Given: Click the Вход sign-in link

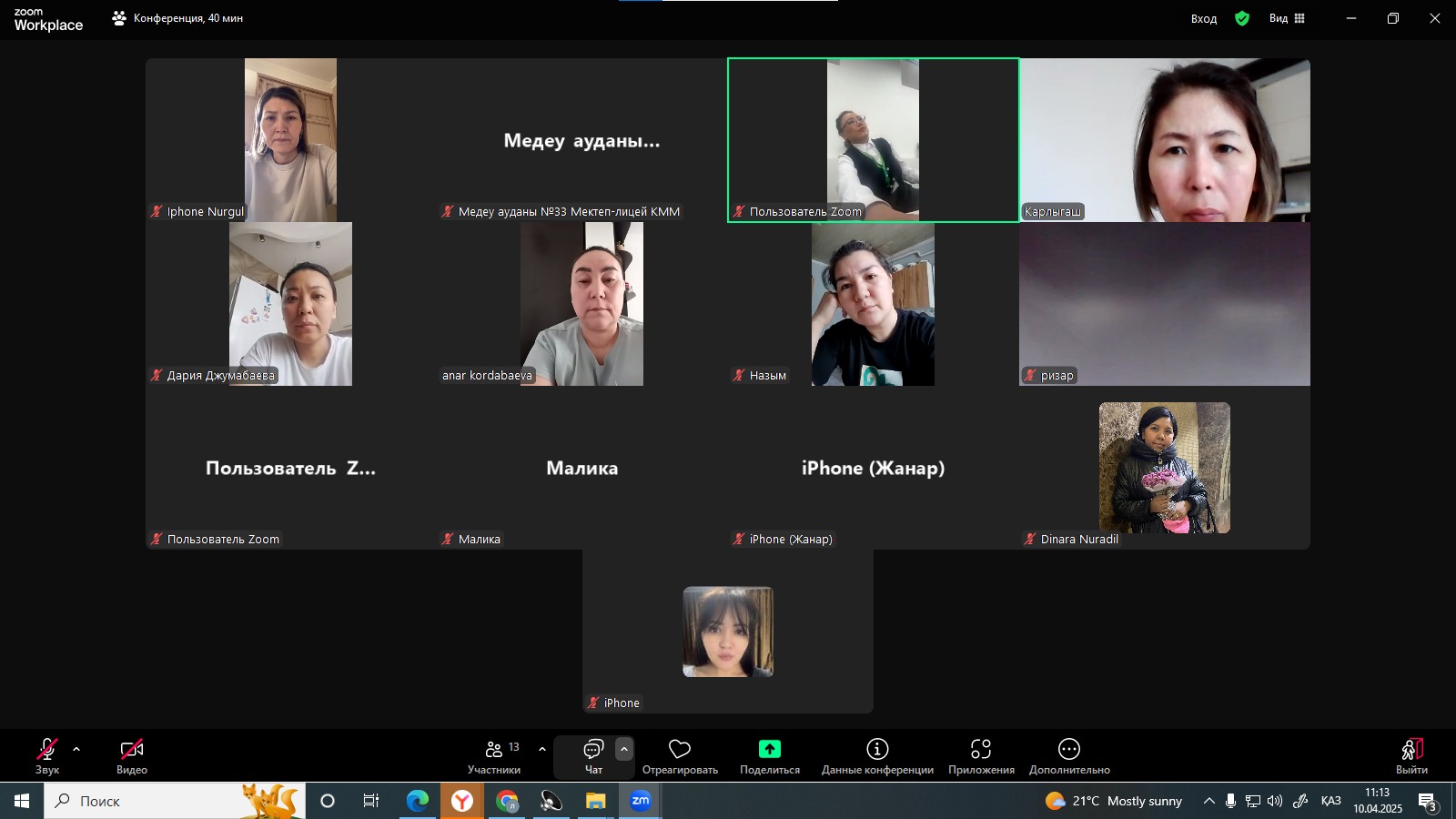Looking at the screenshot, I should click(x=1203, y=19).
